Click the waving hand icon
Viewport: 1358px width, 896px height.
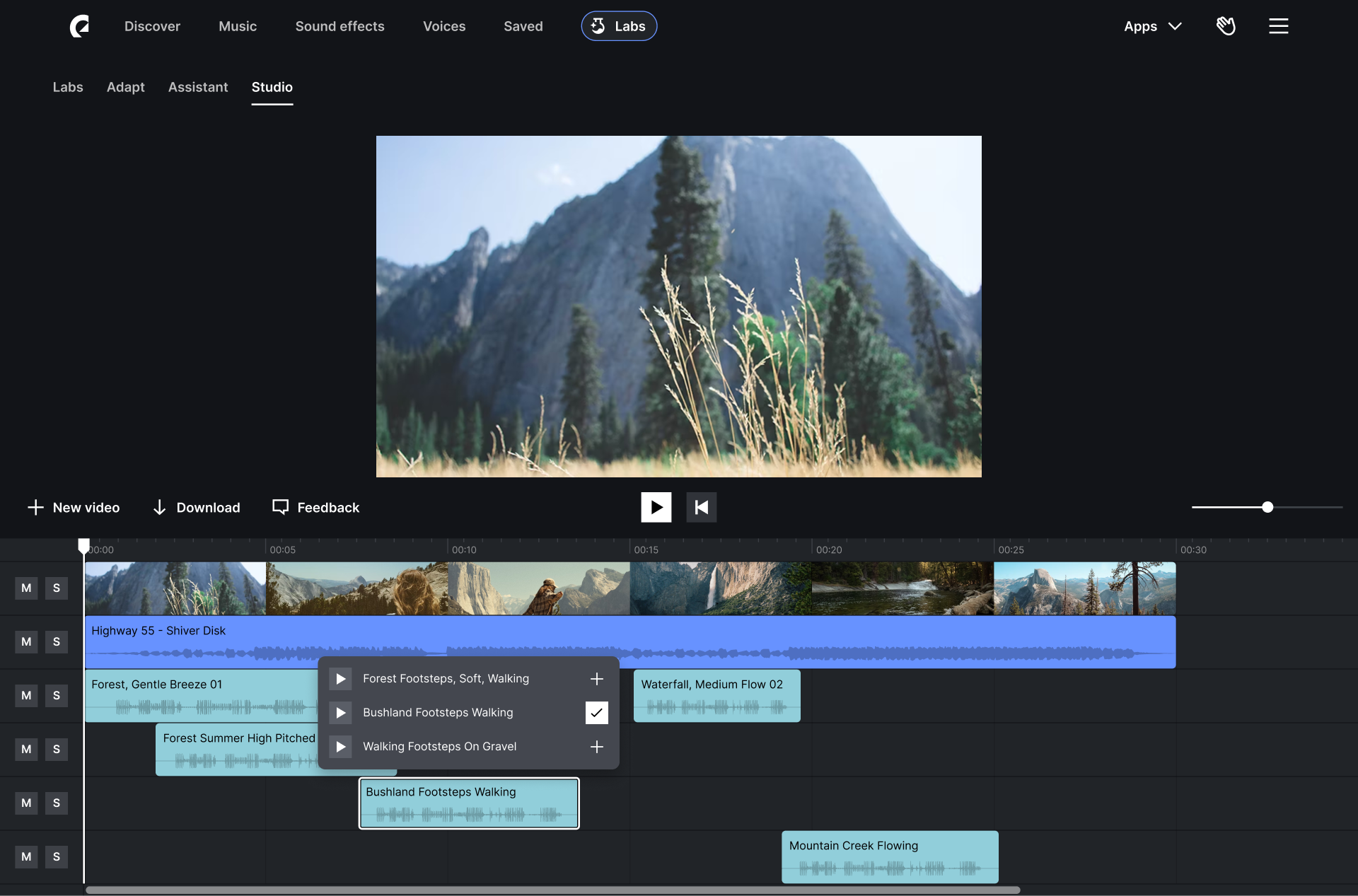[x=1226, y=26]
